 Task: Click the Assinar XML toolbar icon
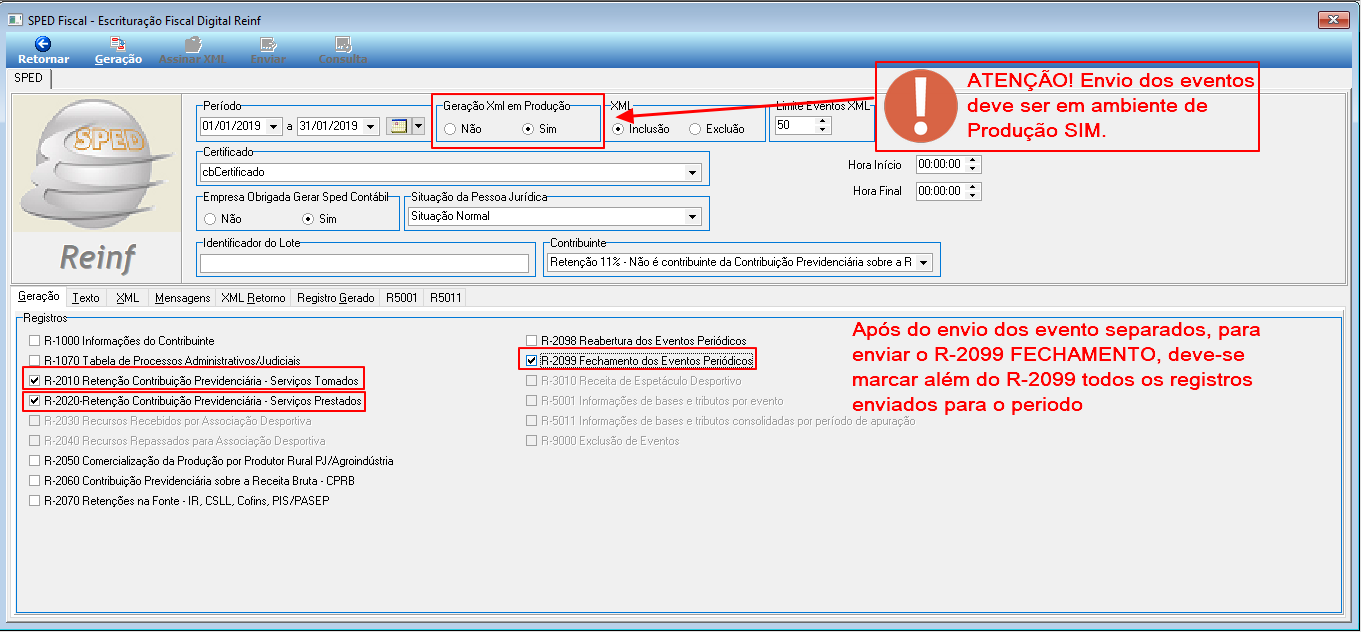193,44
